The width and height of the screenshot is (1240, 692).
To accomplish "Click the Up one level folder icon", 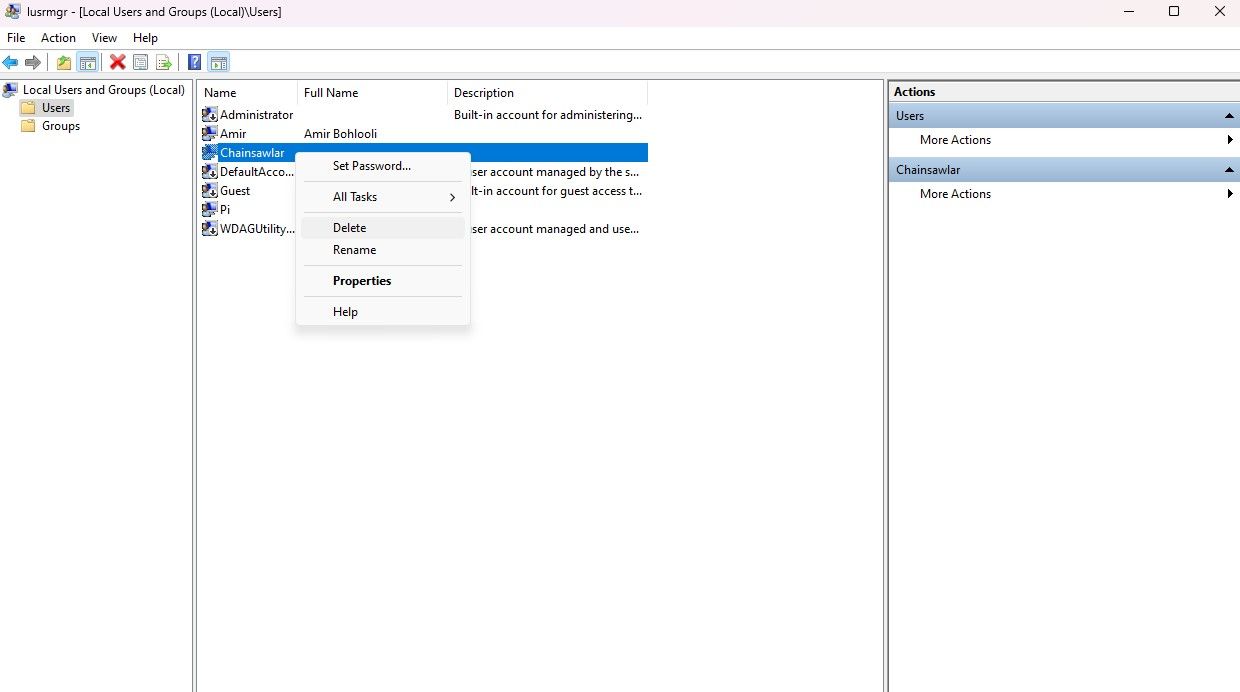I will click(63, 62).
